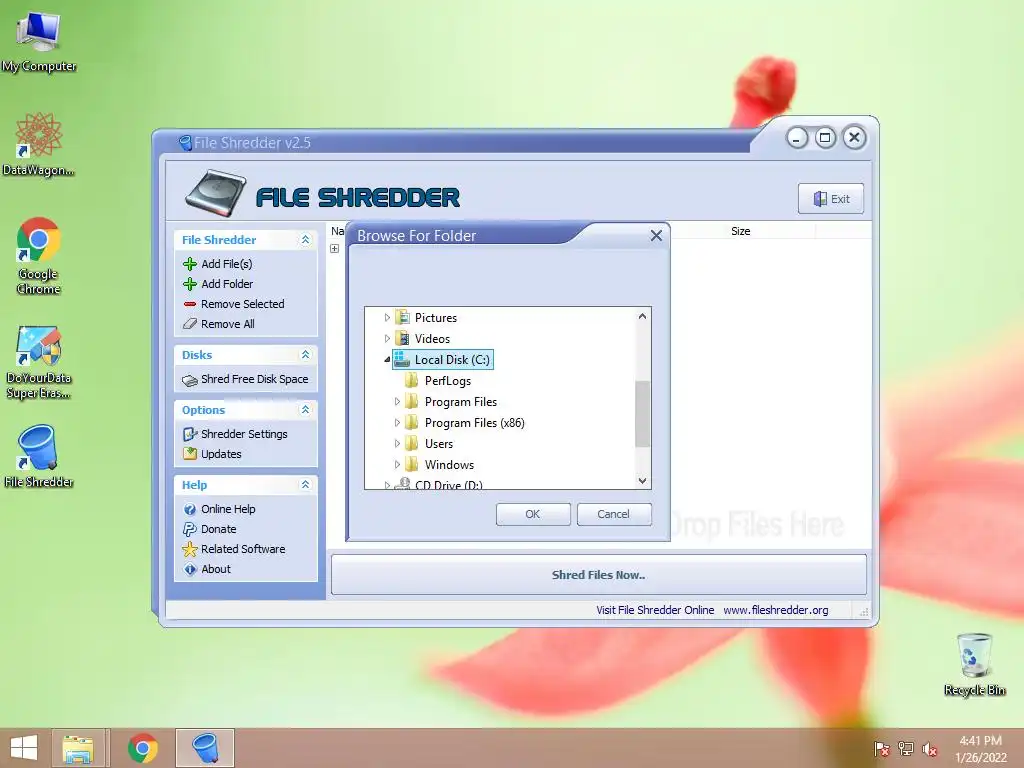Viewport: 1024px width, 768px height.
Task: Click the red minus icon beside Remove Selected
Action: tap(189, 304)
